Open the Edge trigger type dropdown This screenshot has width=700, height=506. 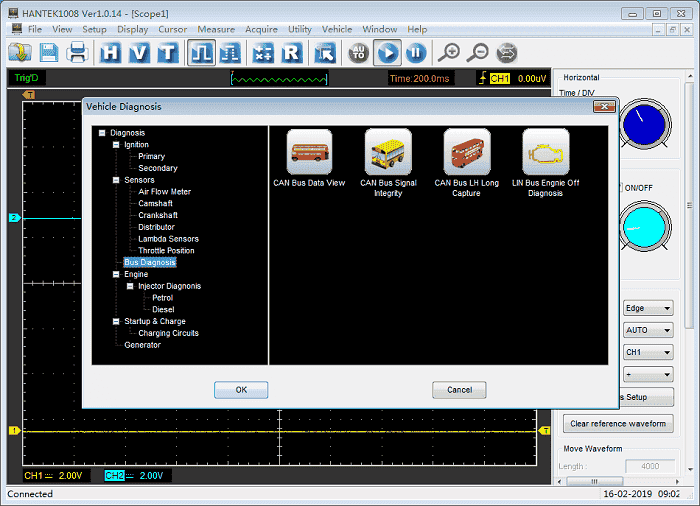tap(648, 308)
